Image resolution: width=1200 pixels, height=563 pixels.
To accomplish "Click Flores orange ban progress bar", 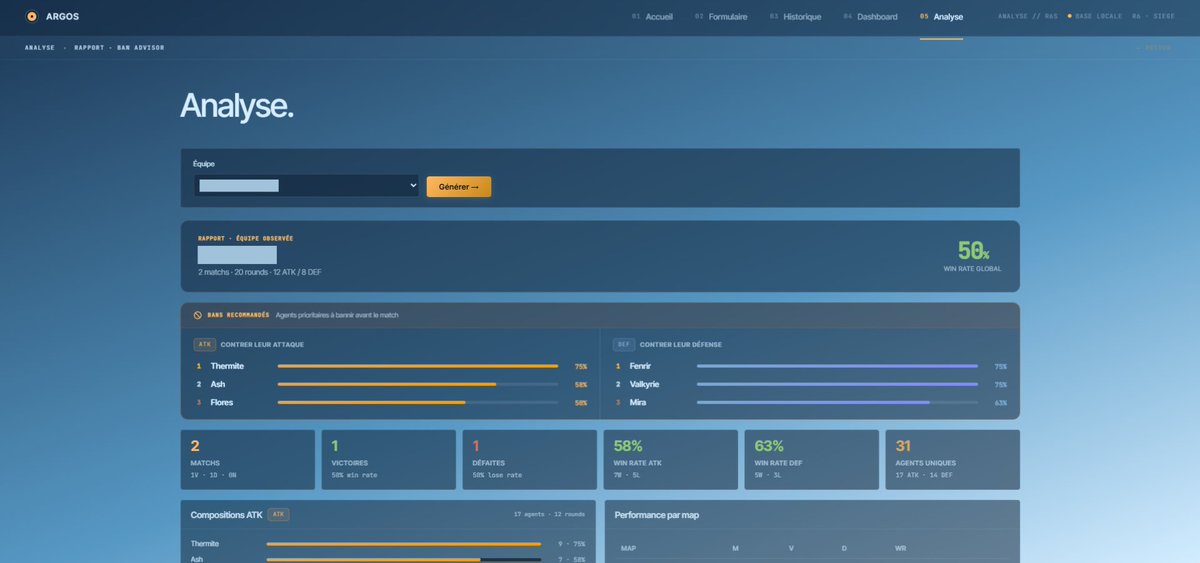I will click(x=371, y=402).
